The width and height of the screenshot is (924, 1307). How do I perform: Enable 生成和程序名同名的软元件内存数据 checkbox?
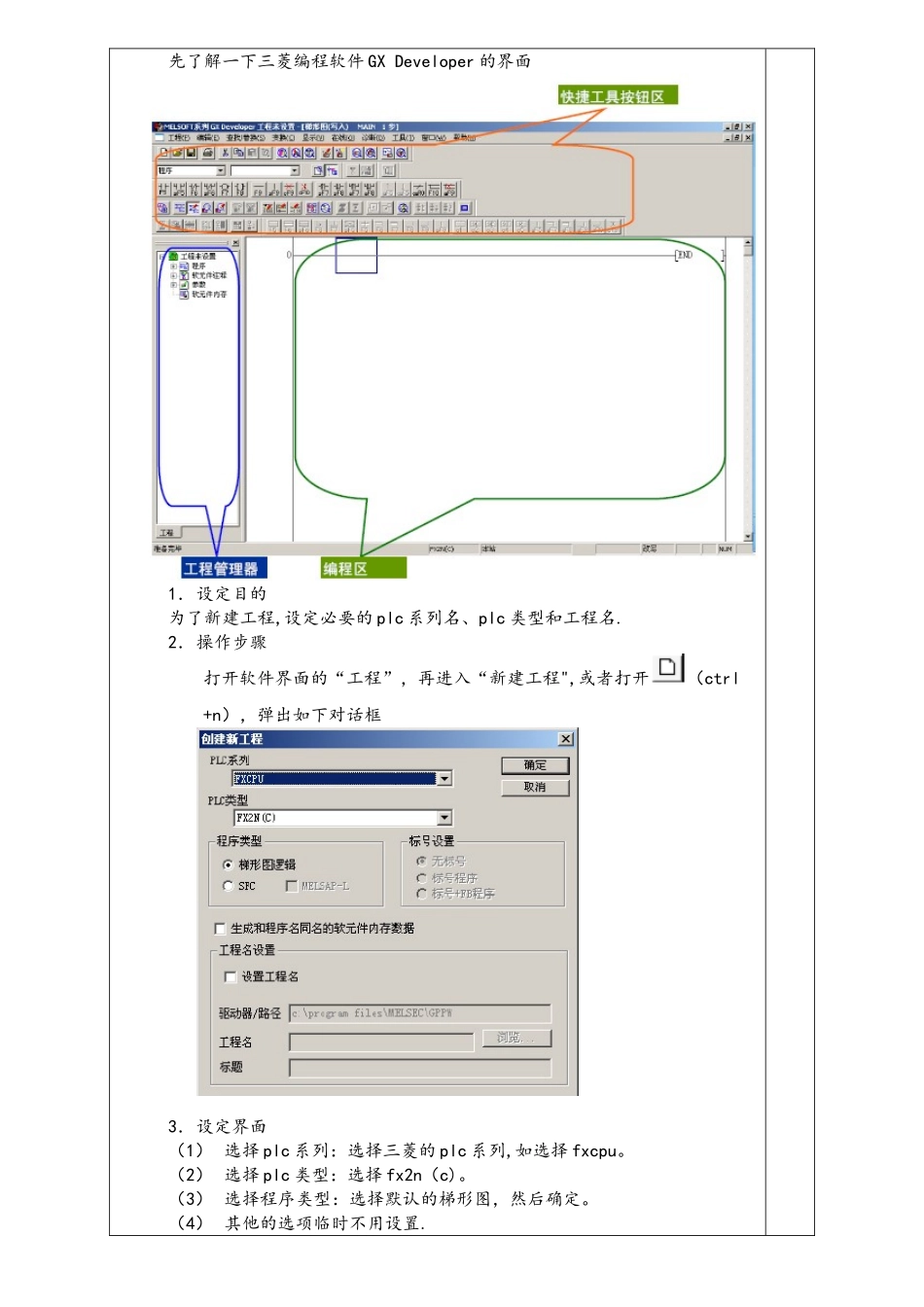click(x=220, y=929)
